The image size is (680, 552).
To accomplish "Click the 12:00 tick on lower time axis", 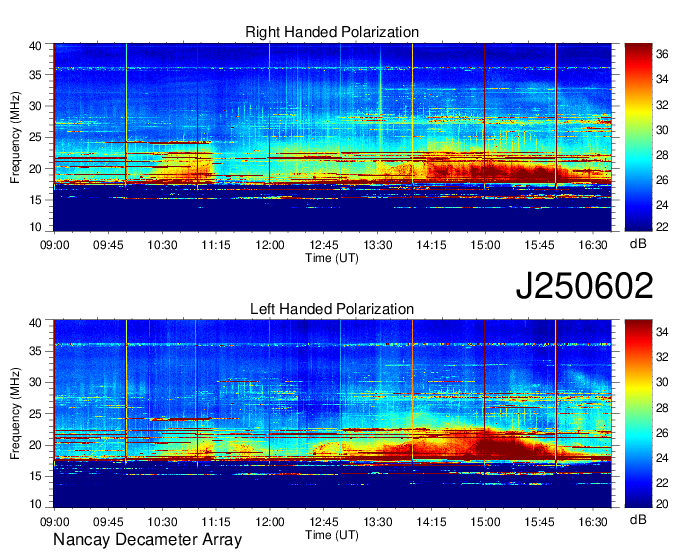I will pos(270,522).
